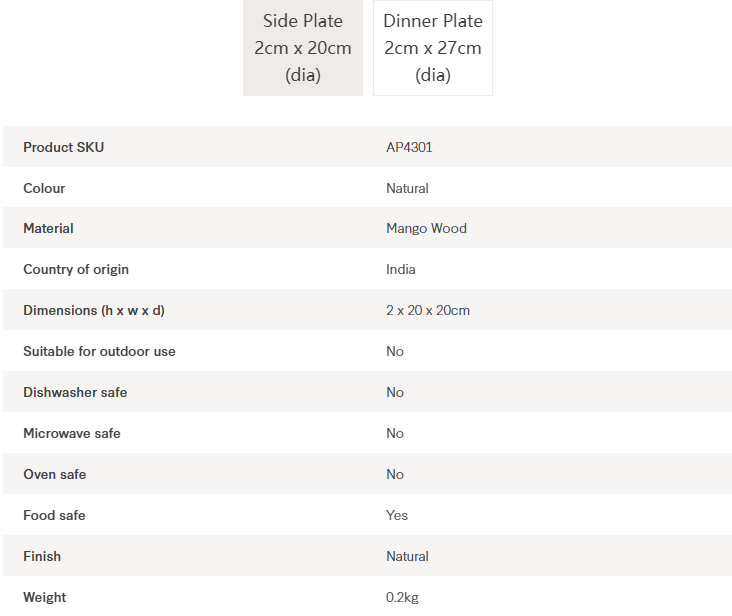Click the Suitable for outdoor use label
The height and width of the screenshot is (616, 732).
[x=99, y=351]
